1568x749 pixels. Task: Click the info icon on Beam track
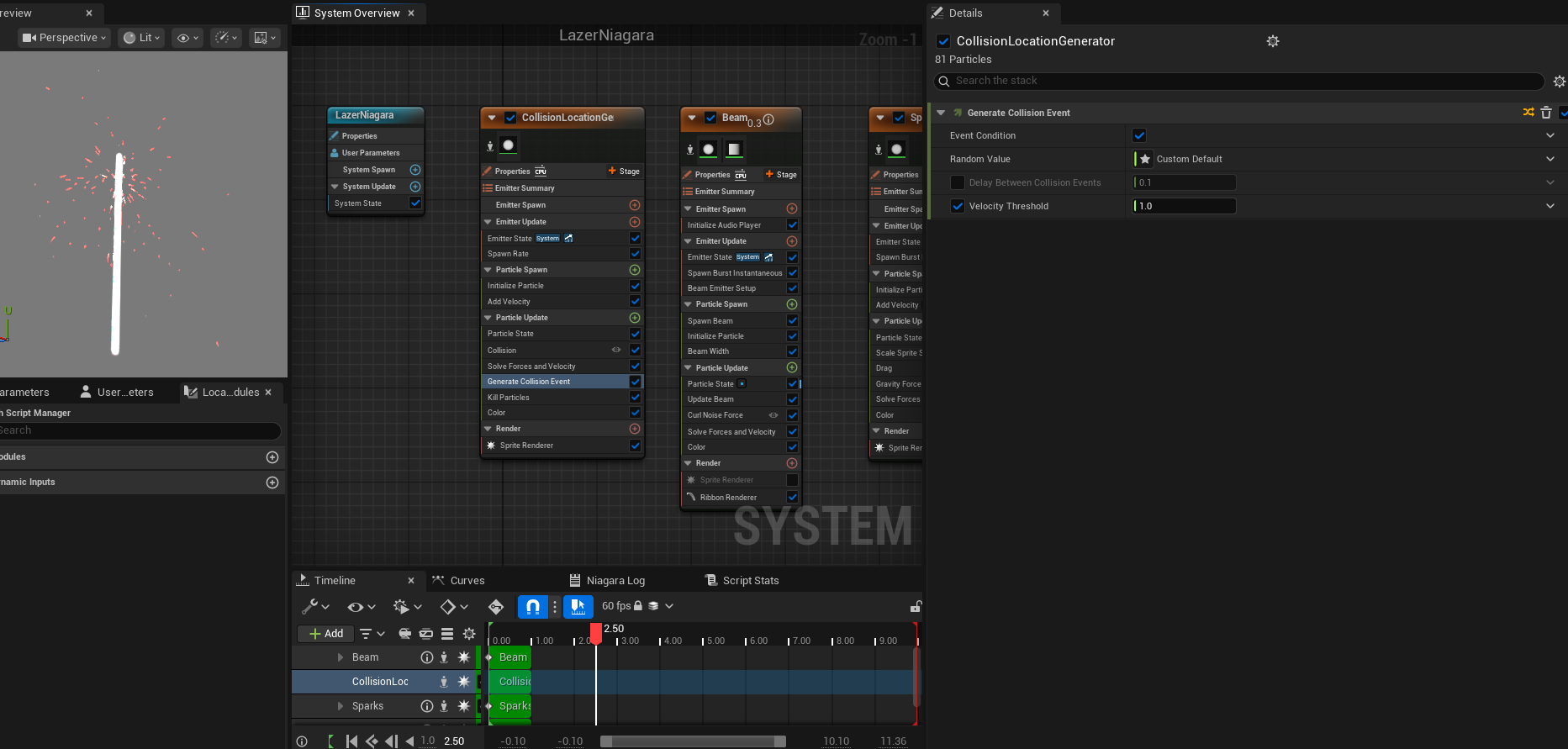[x=426, y=657]
